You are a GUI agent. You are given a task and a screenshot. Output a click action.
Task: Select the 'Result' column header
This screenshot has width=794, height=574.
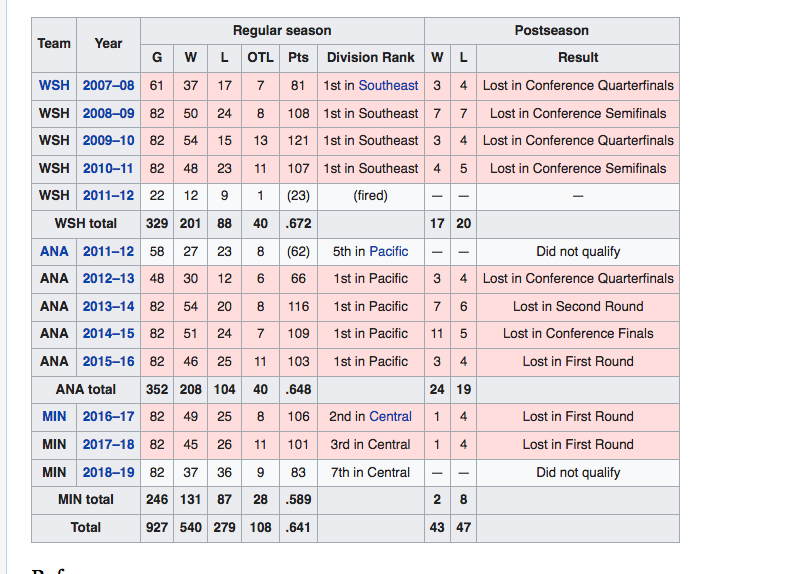point(578,58)
